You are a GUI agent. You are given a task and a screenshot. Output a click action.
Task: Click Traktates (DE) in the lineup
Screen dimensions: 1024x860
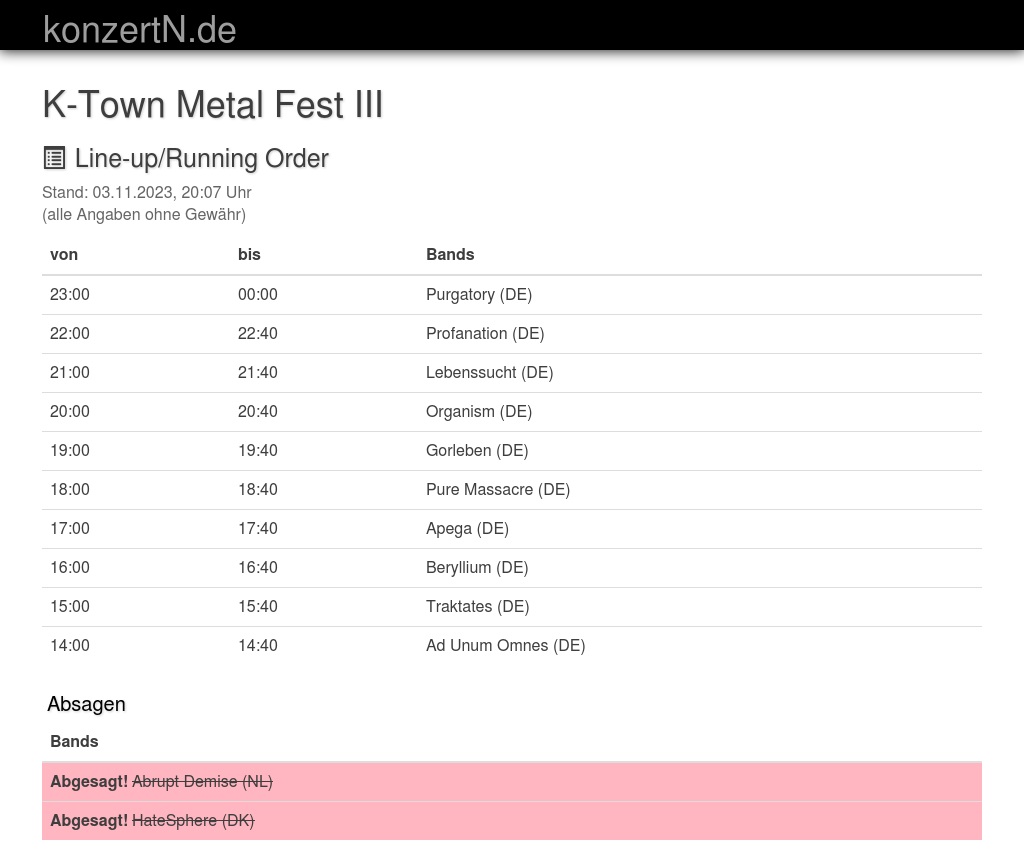point(477,606)
